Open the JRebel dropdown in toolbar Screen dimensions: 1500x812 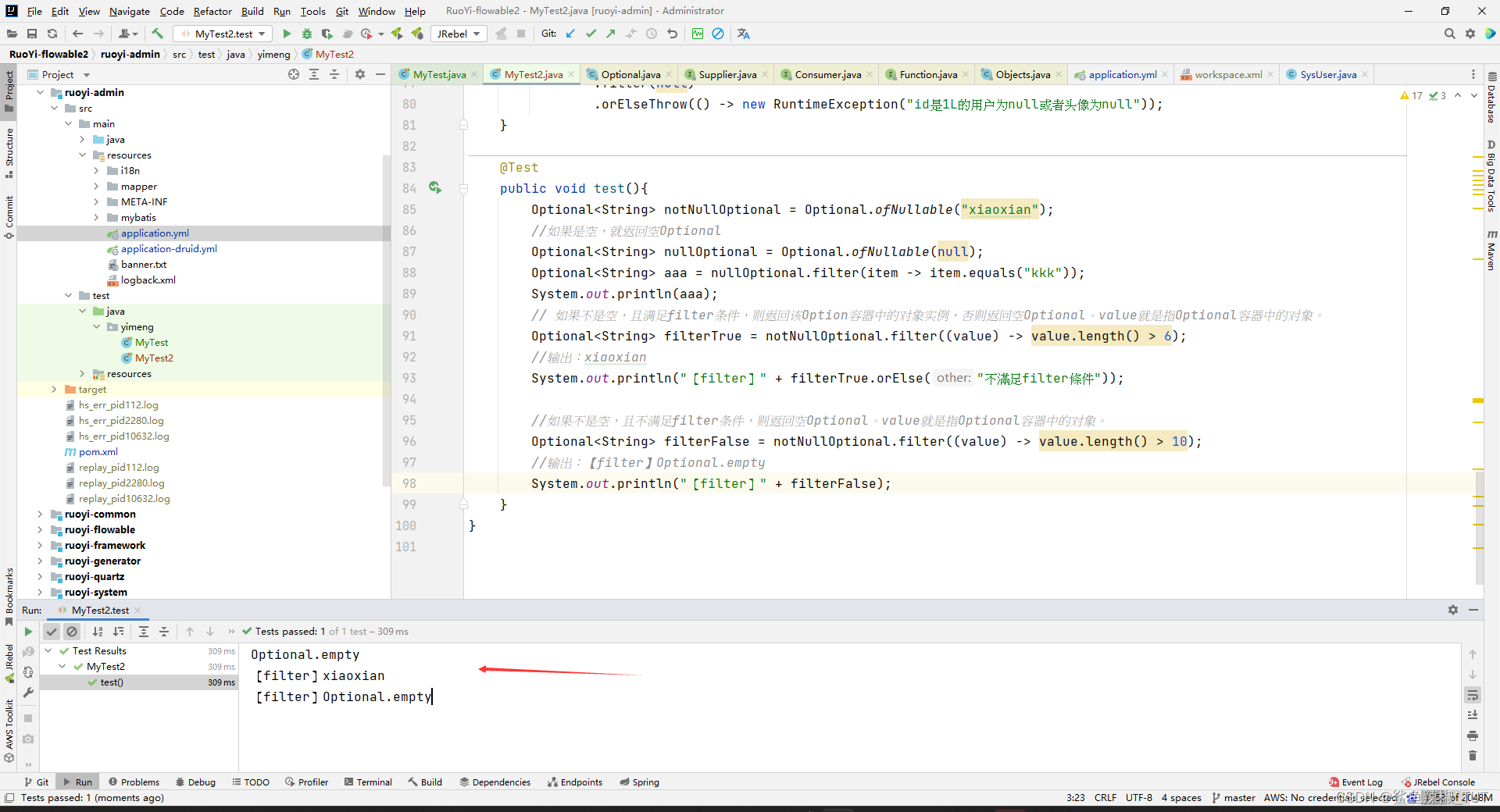point(459,34)
